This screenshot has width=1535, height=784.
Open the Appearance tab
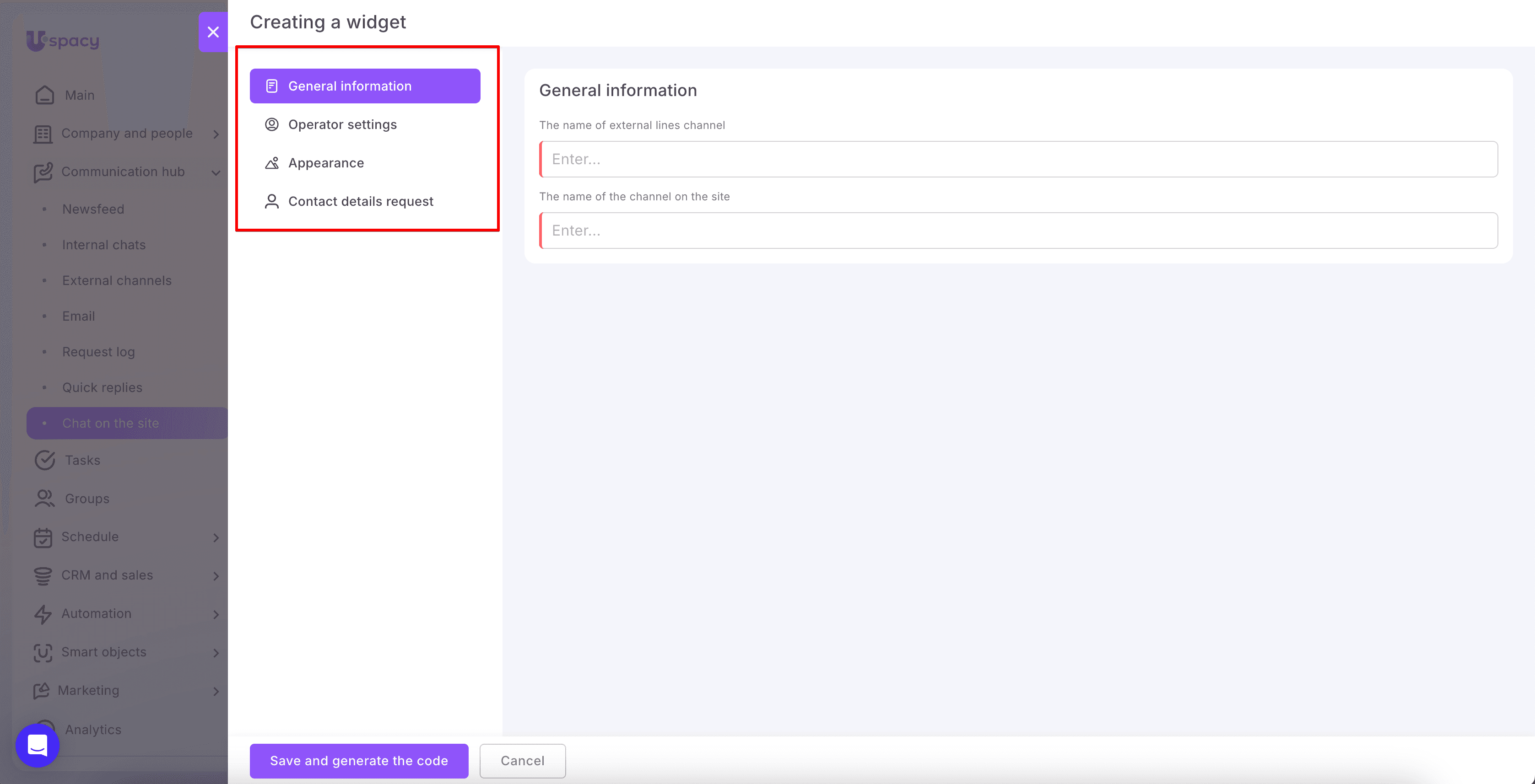[365, 163]
